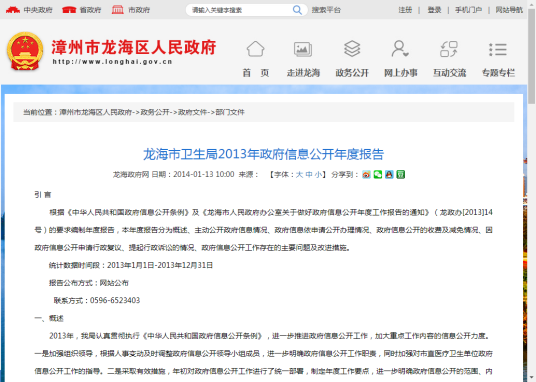
Task: Open the 市政府 building icon
Action: tap(118, 10)
